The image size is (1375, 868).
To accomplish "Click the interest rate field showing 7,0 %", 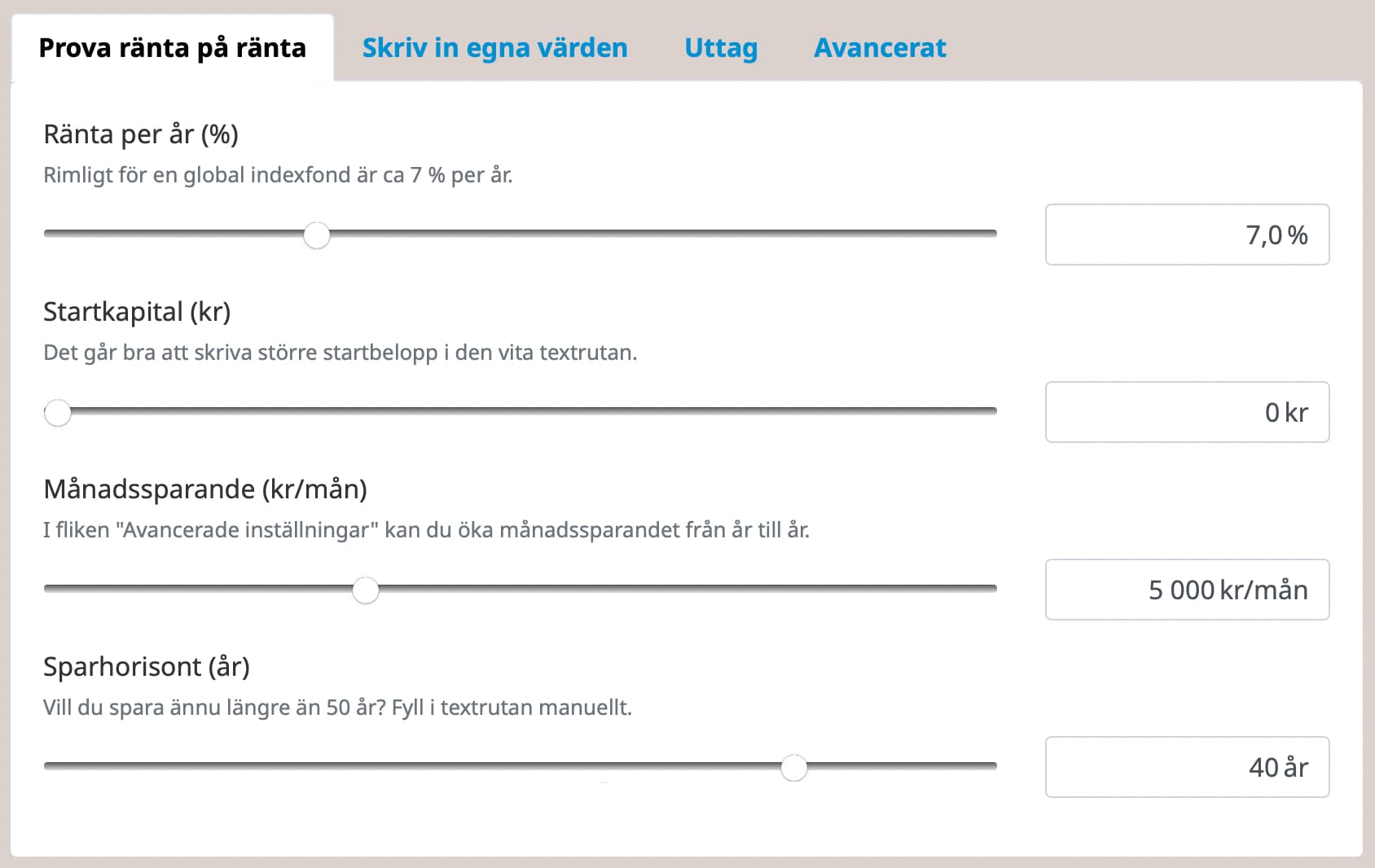I will click(x=1187, y=235).
